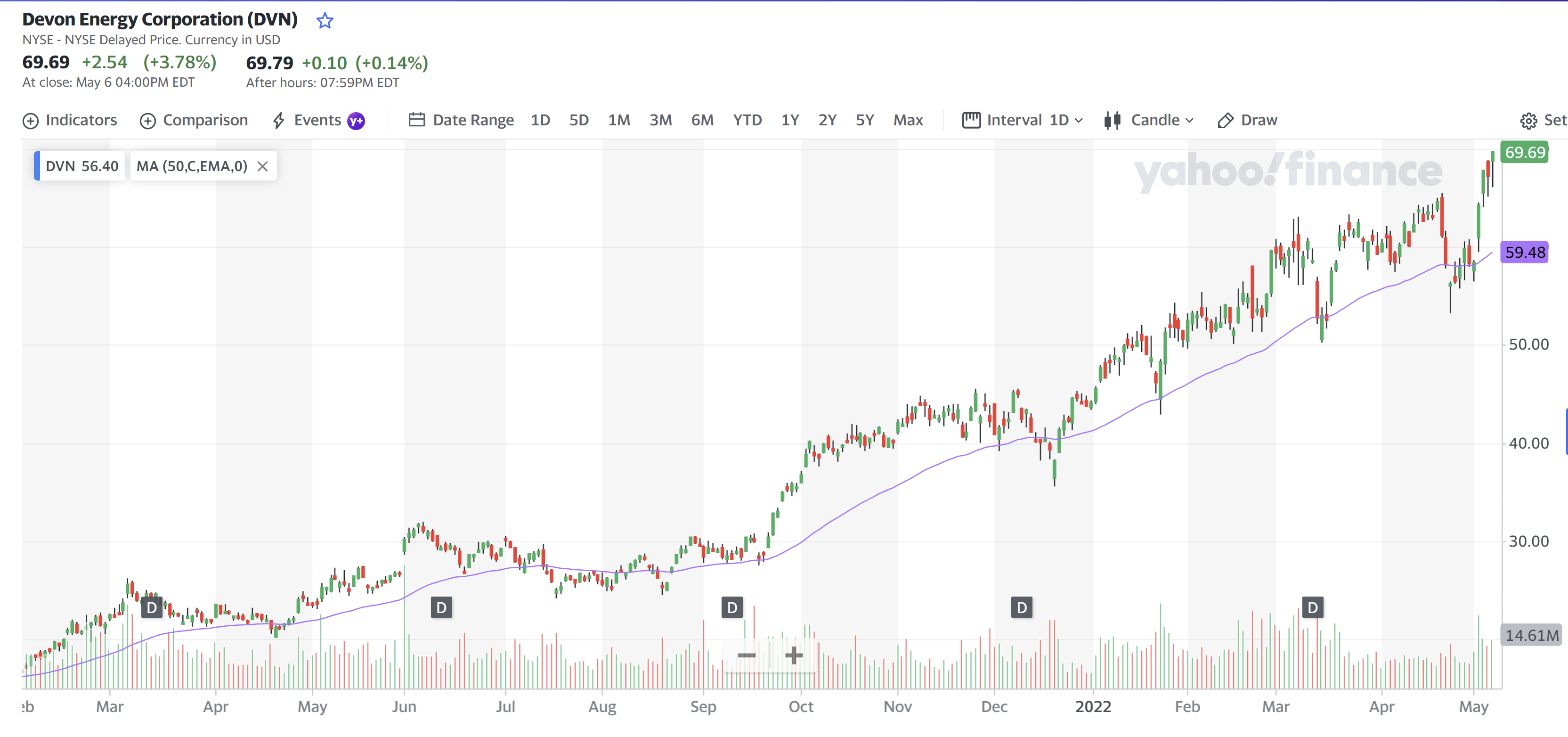This screenshot has height=737, width=1568.
Task: Click the dividend D marker near March 2021
Action: click(x=152, y=607)
